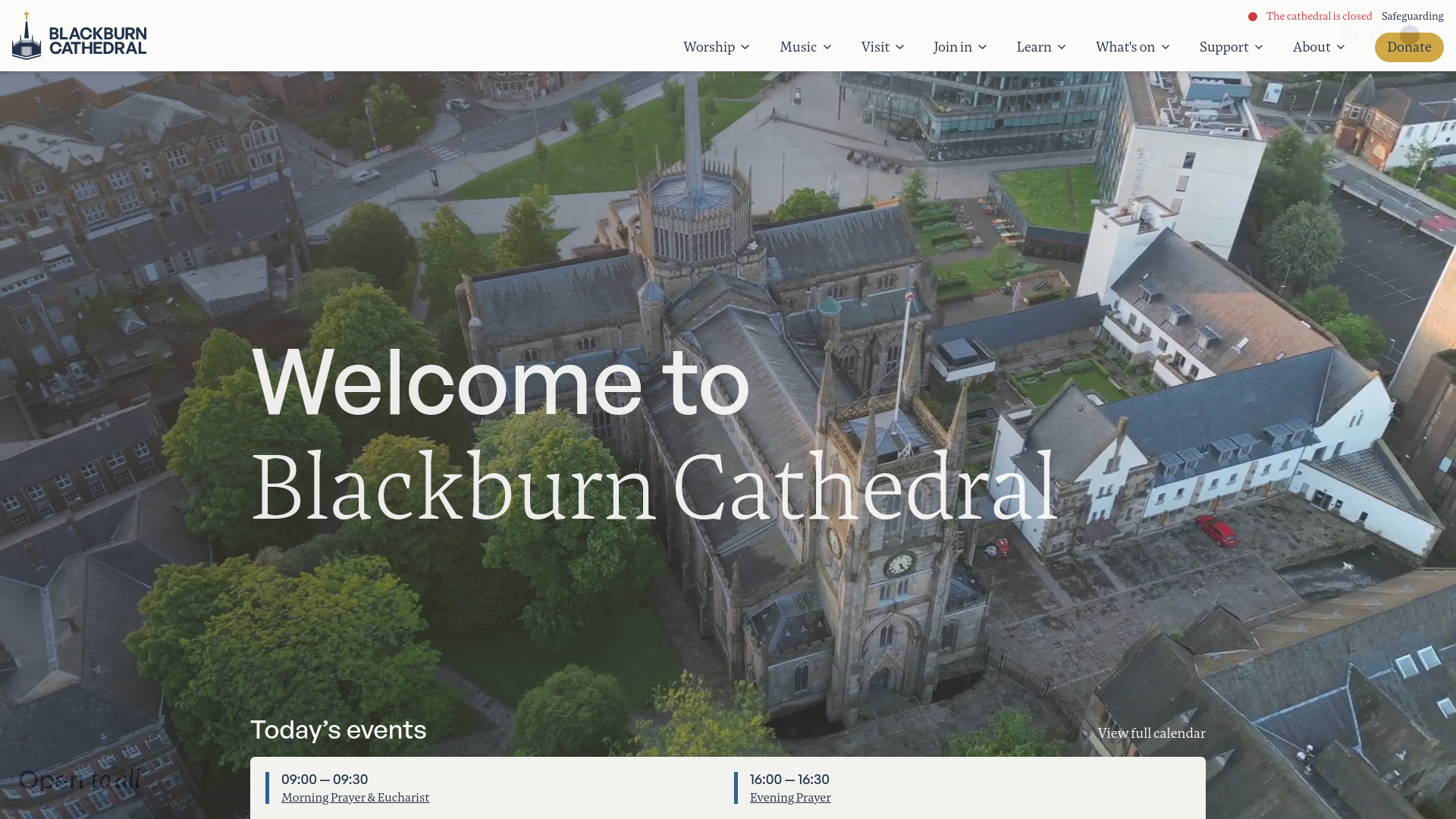Screen dimensions: 1456x819
Task: Open the Worship menu
Action: pyautogui.click(x=709, y=47)
